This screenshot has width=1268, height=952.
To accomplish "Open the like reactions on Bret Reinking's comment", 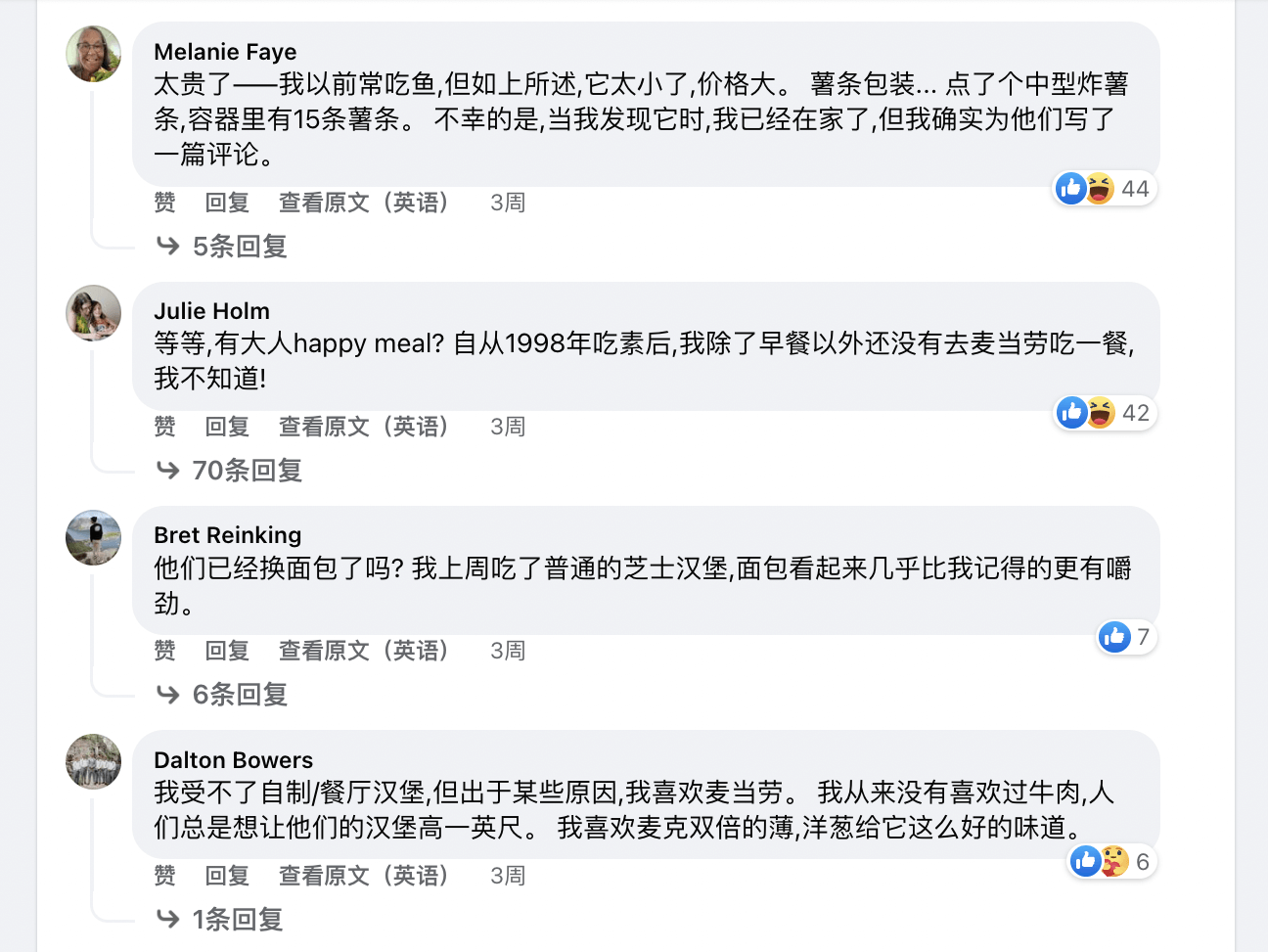I will click(x=1126, y=638).
